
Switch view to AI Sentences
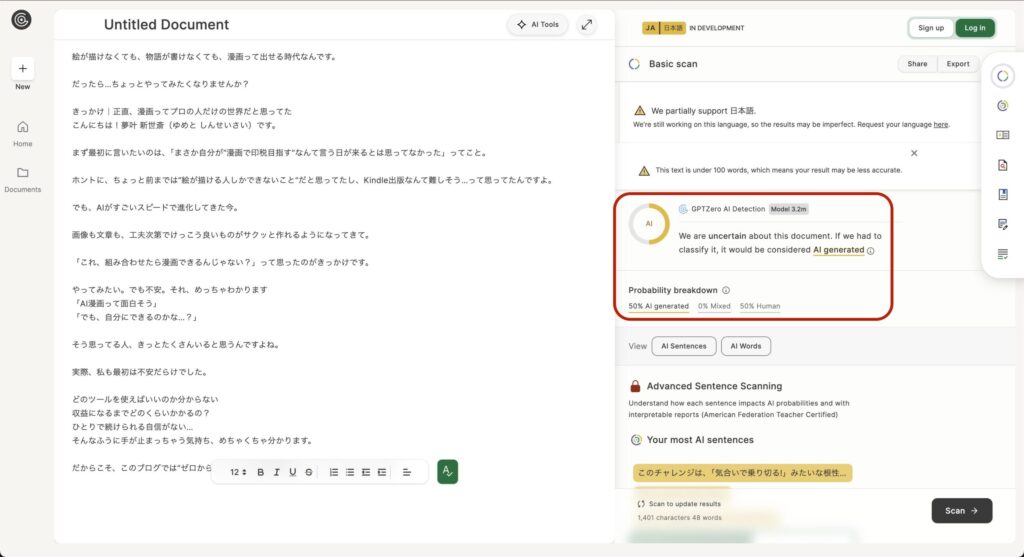tap(684, 346)
